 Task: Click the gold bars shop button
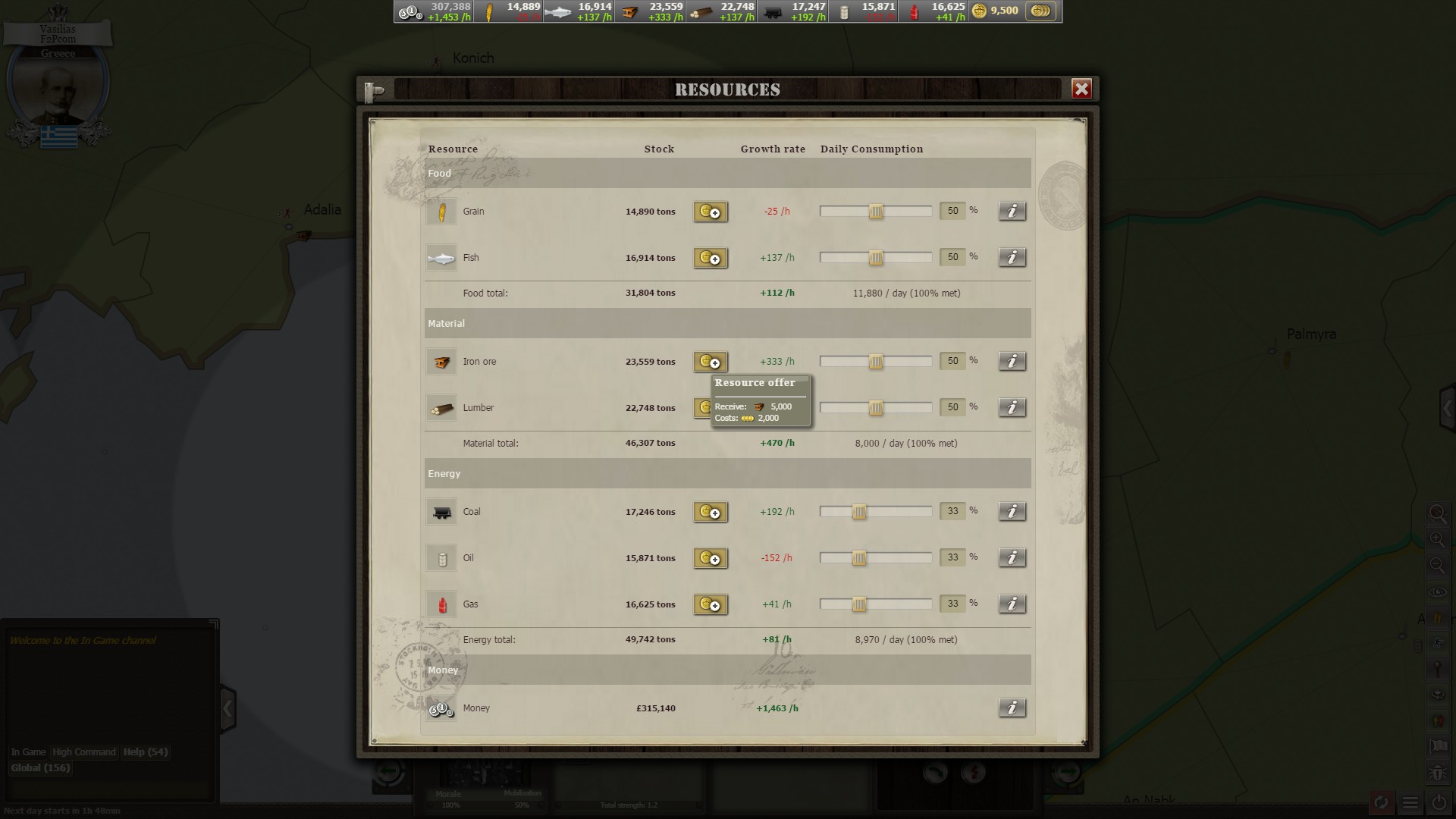point(1040,11)
